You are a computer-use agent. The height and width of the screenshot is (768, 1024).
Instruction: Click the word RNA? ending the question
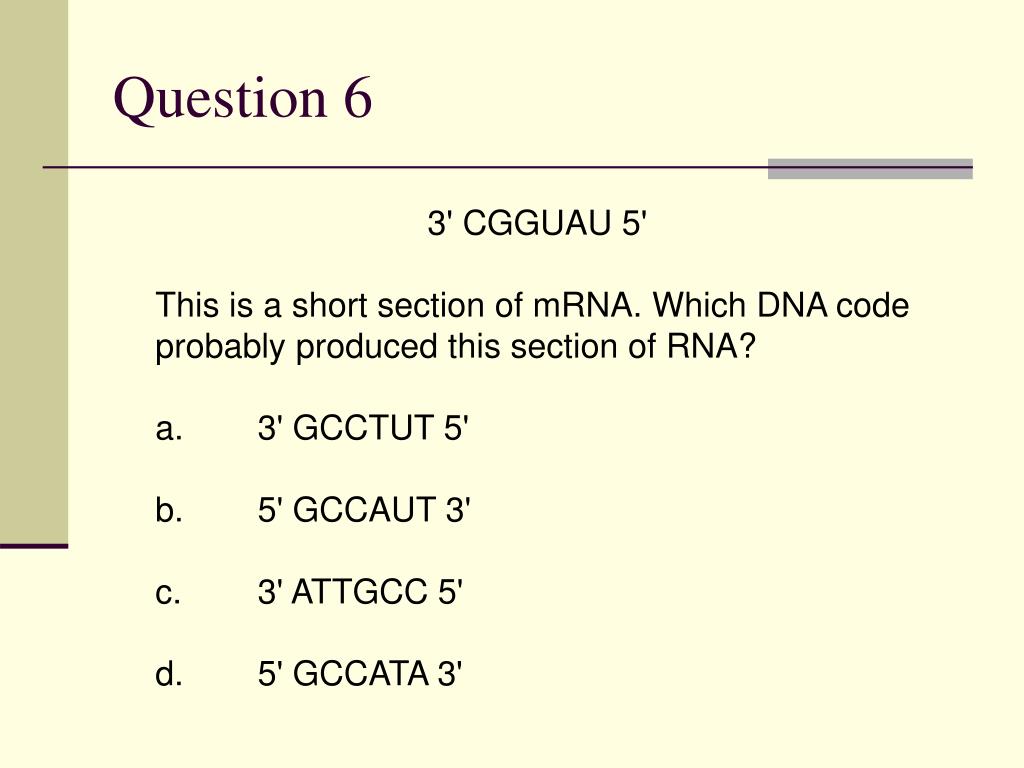point(711,346)
